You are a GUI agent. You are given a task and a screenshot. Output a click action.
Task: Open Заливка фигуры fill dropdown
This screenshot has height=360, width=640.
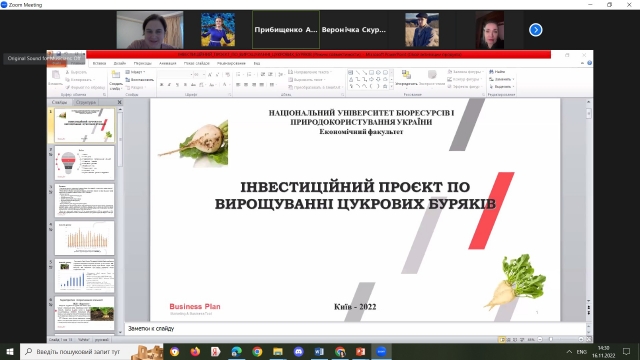pos(466,72)
